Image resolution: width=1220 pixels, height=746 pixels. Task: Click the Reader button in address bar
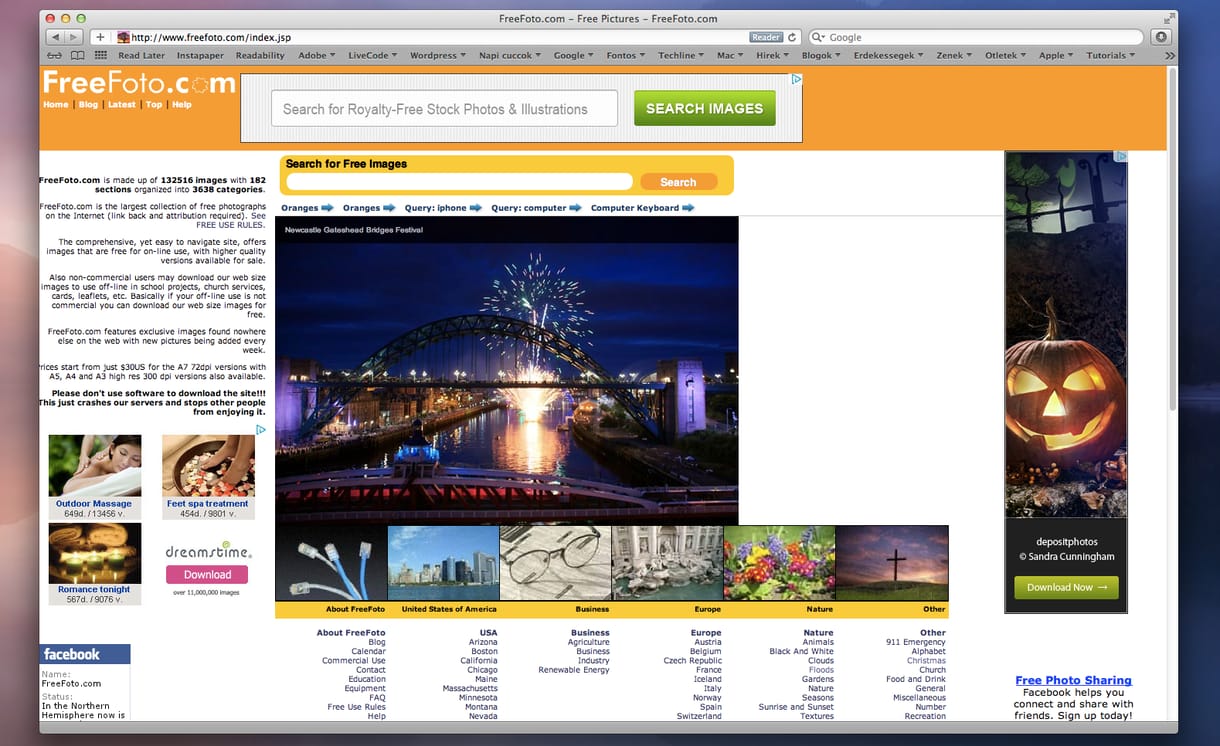click(x=766, y=37)
